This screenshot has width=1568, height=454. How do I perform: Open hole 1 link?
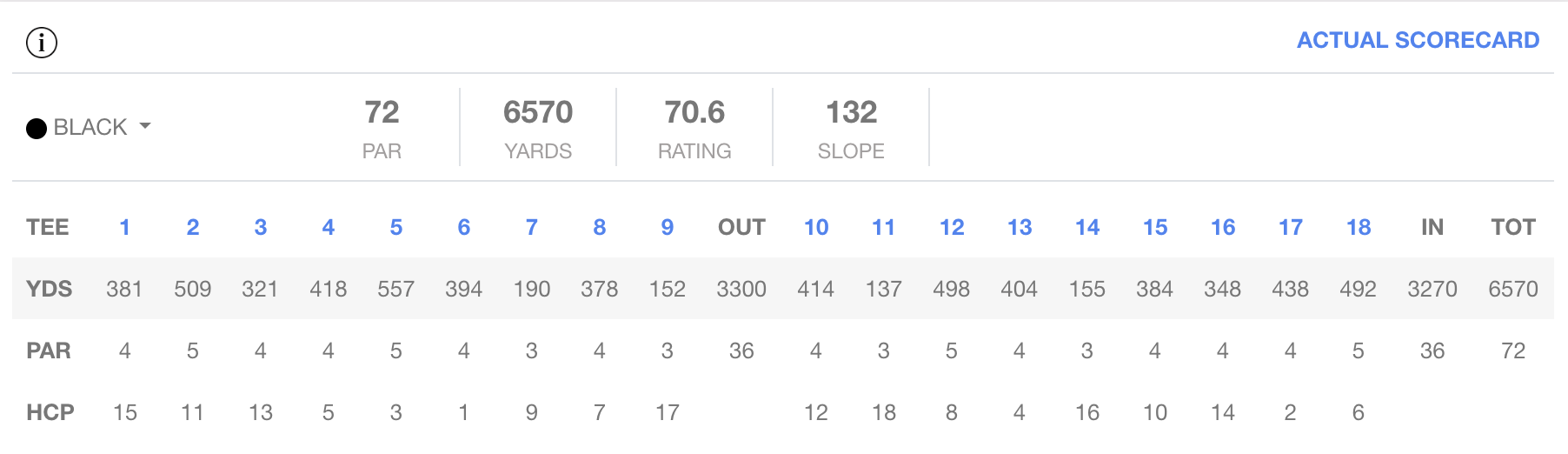tap(124, 228)
